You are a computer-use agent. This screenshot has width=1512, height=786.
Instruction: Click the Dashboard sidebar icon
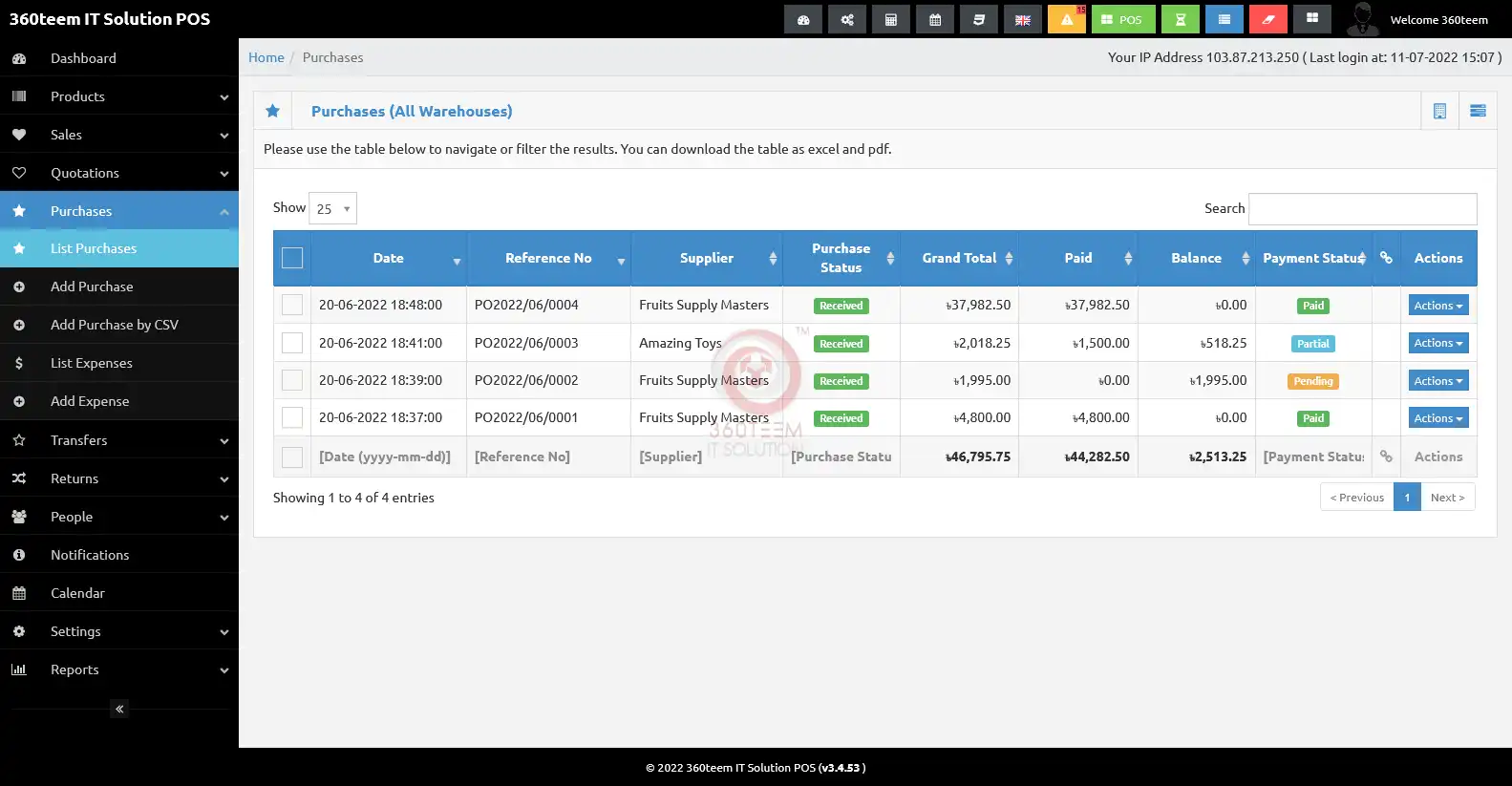pyautogui.click(x=19, y=58)
